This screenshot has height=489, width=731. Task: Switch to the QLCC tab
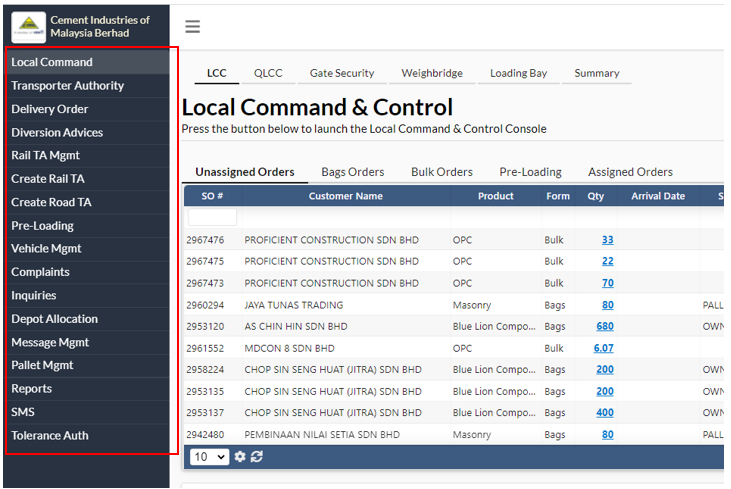[x=268, y=73]
